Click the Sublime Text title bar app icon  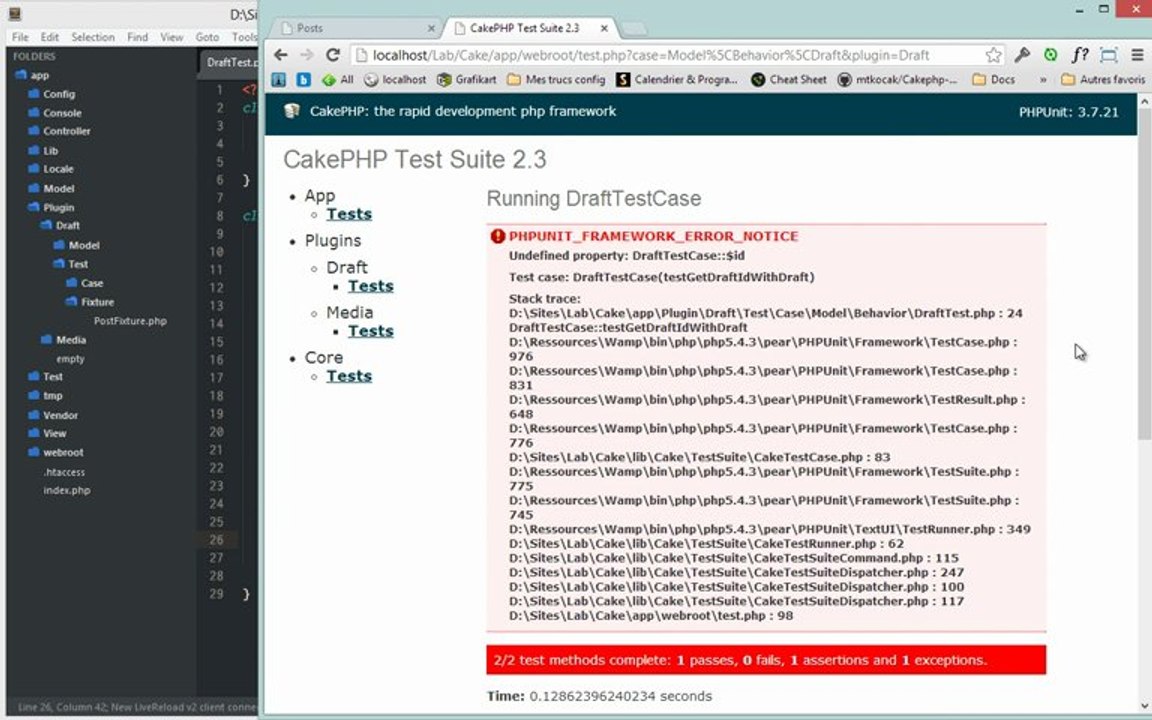[x=15, y=13]
